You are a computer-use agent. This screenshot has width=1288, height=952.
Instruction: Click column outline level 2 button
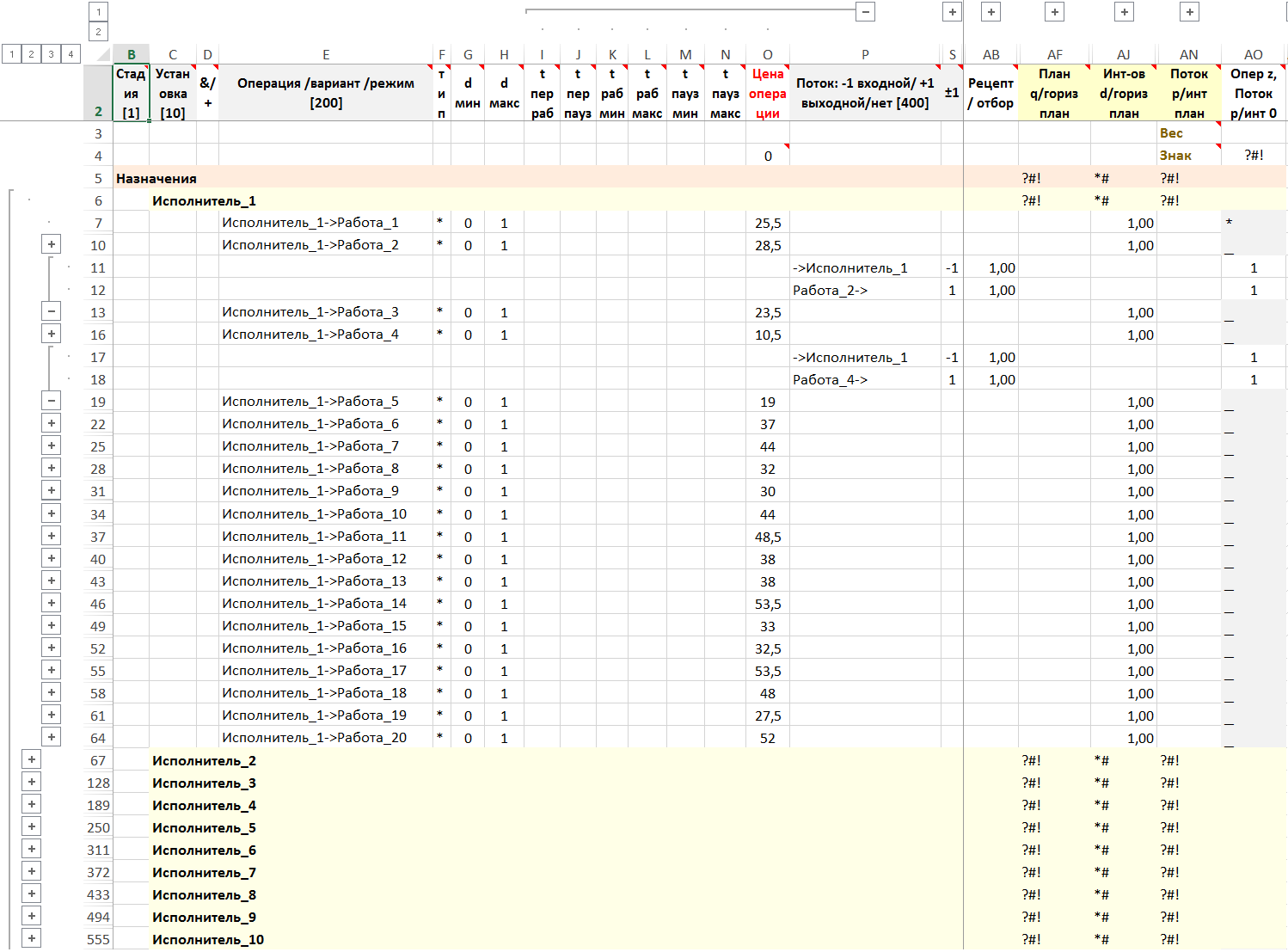(x=98, y=32)
